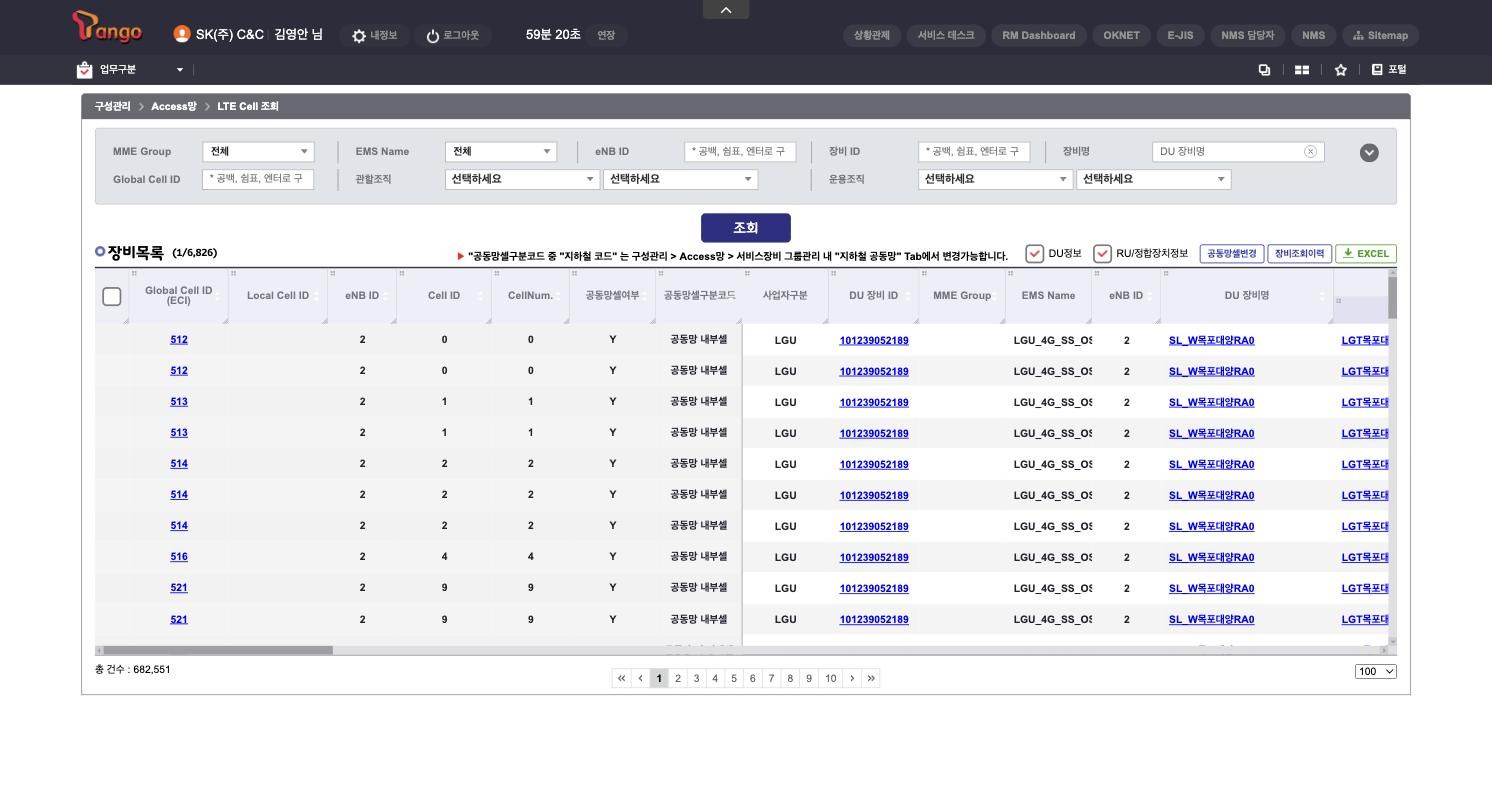The image size is (1492, 812).
Task: Jump to the last page of results
Action: pos(871,678)
